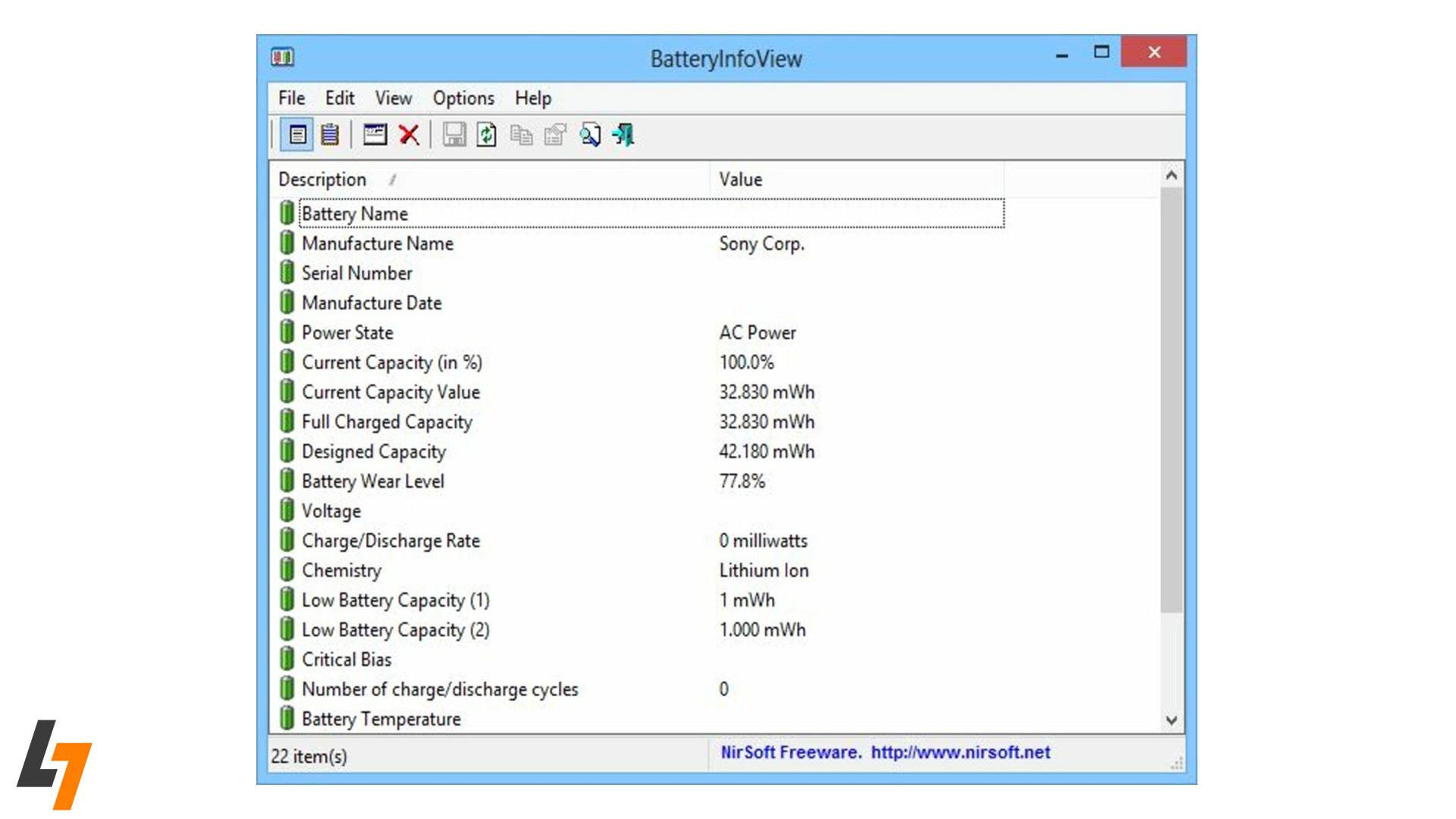Viewport: 1456px width, 819px height.
Task: Select the Battery Wear Level row
Action: pos(372,481)
